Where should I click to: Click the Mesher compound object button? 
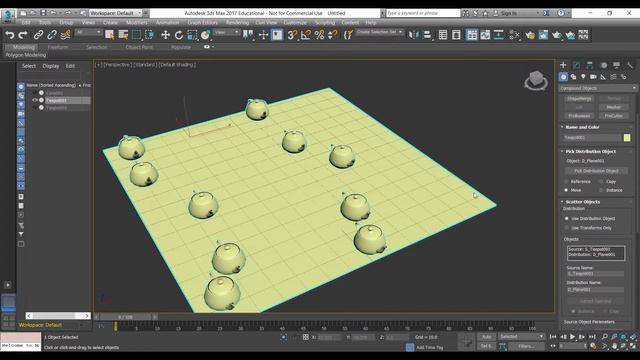click(613, 107)
